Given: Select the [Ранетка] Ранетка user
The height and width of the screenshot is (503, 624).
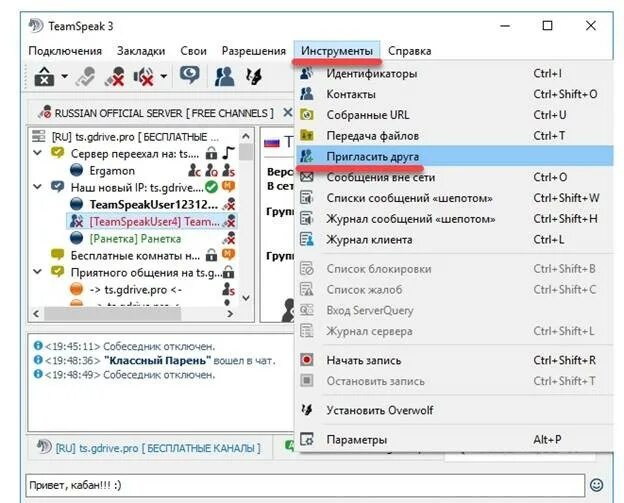Looking at the screenshot, I should [x=135, y=239].
